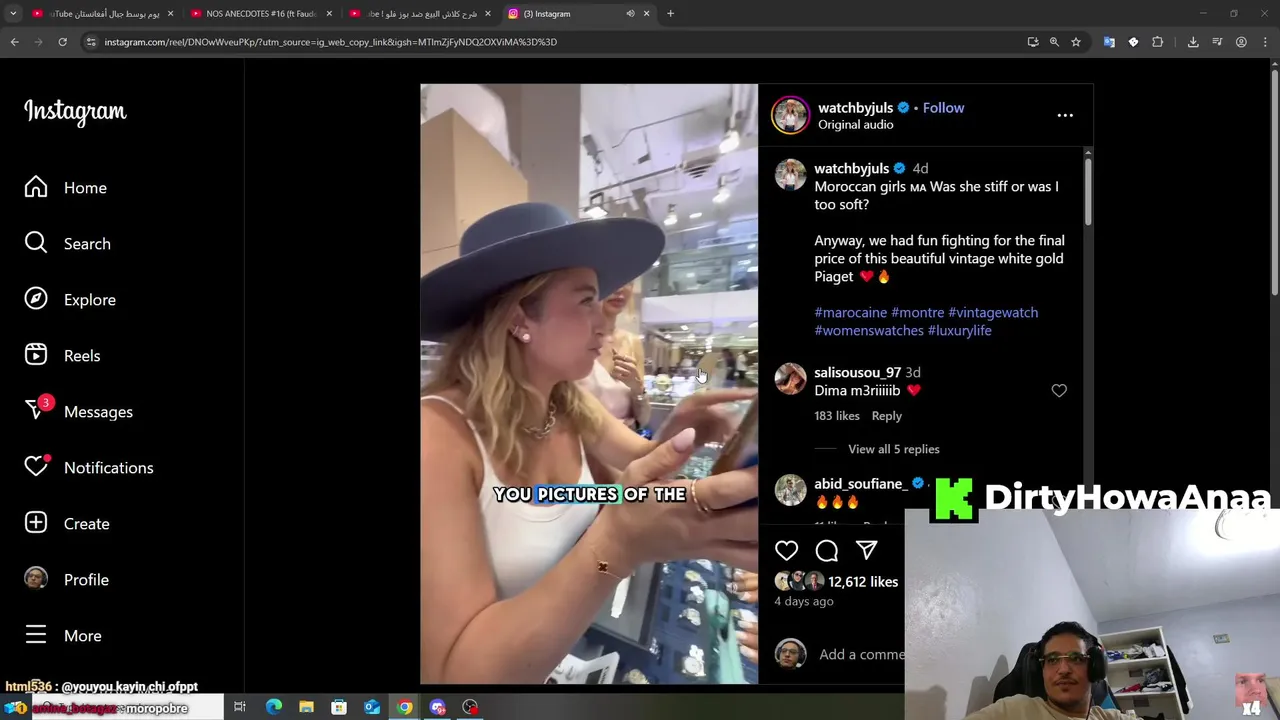The width and height of the screenshot is (1280, 720).
Task: Open Messages with 3 unread
Action: coord(78,412)
